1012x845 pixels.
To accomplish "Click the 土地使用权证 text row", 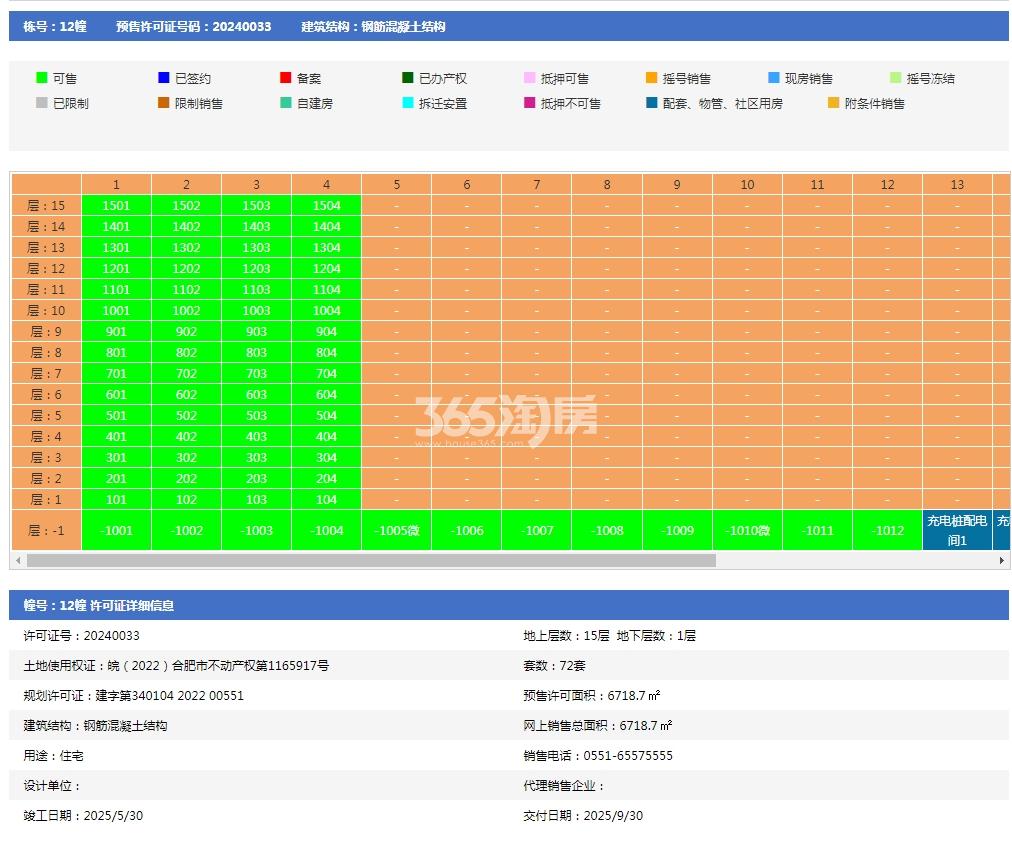I will click(x=176, y=666).
